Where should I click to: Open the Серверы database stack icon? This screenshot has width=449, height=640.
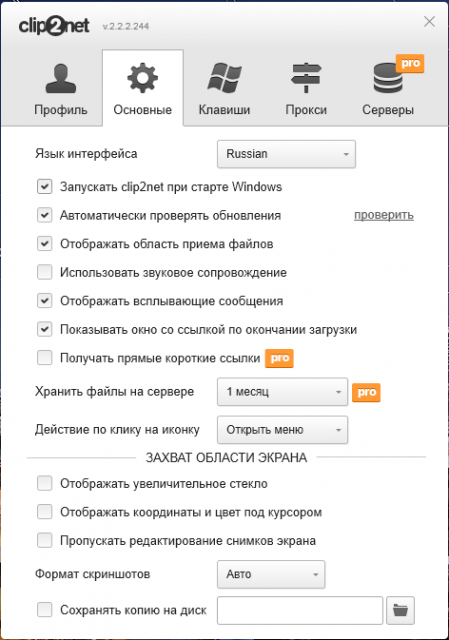[x=388, y=78]
